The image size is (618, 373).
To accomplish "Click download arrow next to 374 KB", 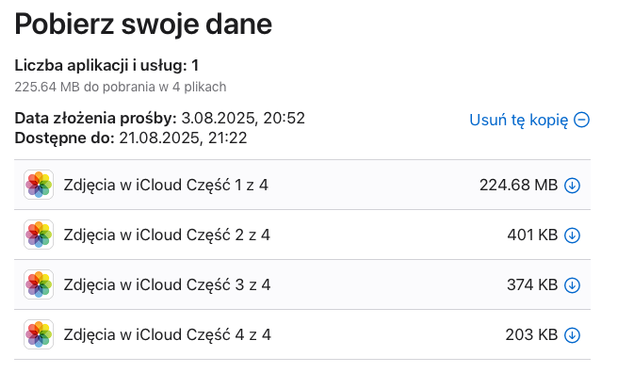I will pyautogui.click(x=572, y=285).
